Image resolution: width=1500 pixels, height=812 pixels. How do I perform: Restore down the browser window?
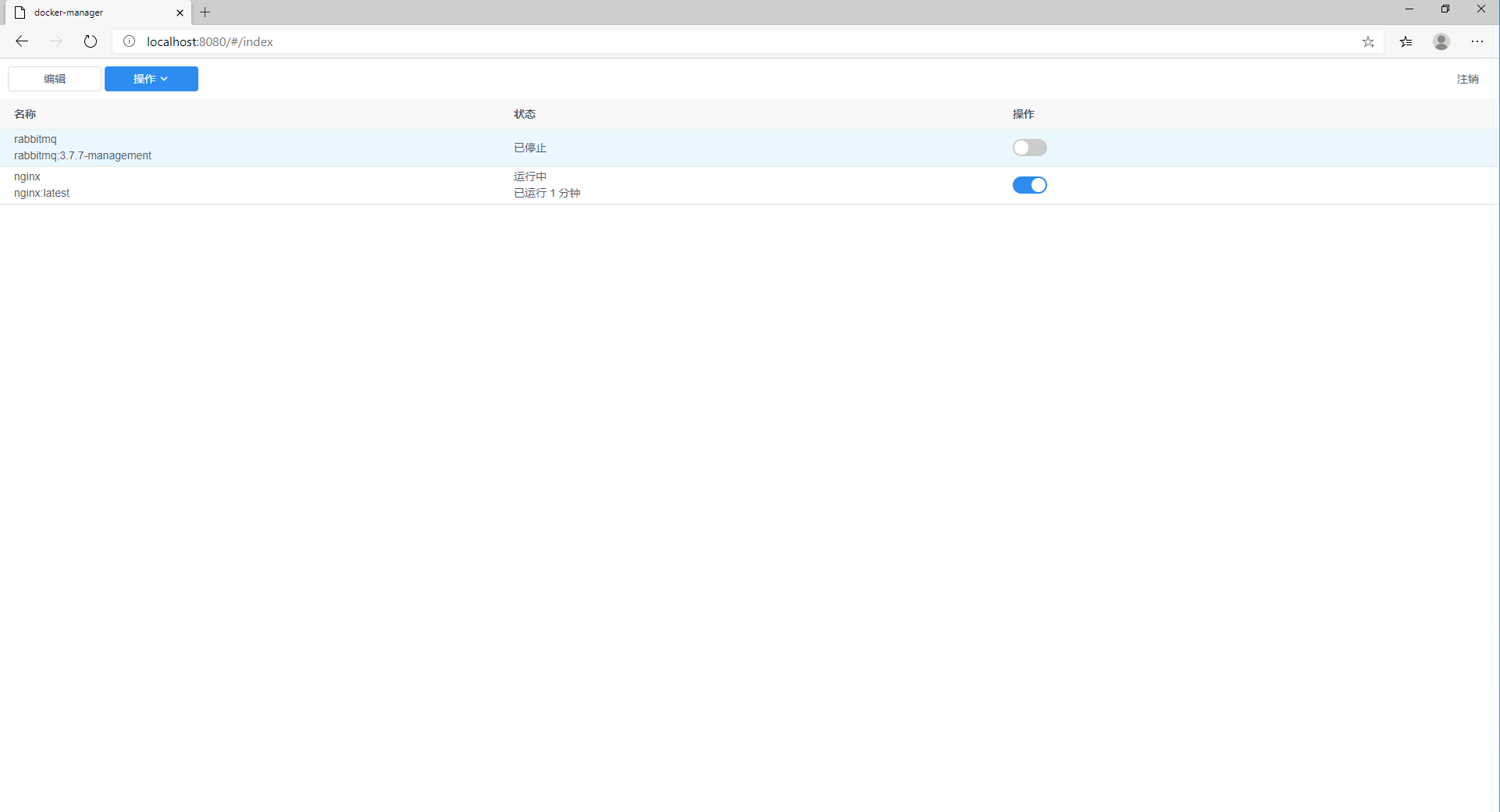pos(1445,9)
